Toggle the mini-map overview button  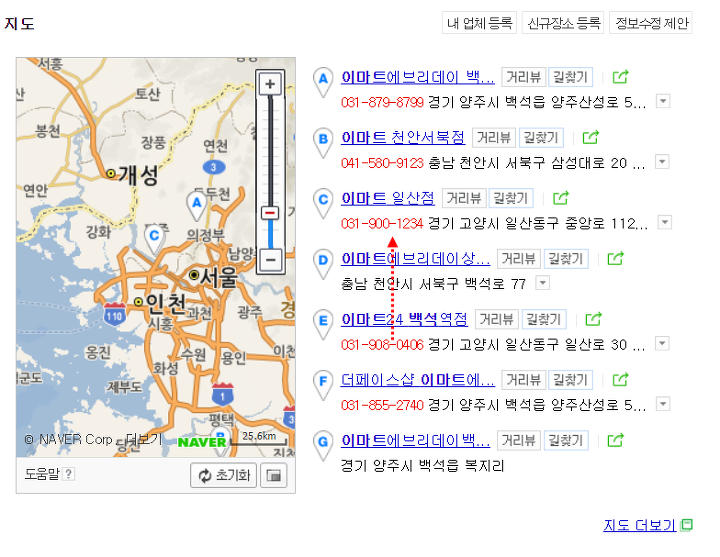pyautogui.click(x=274, y=475)
